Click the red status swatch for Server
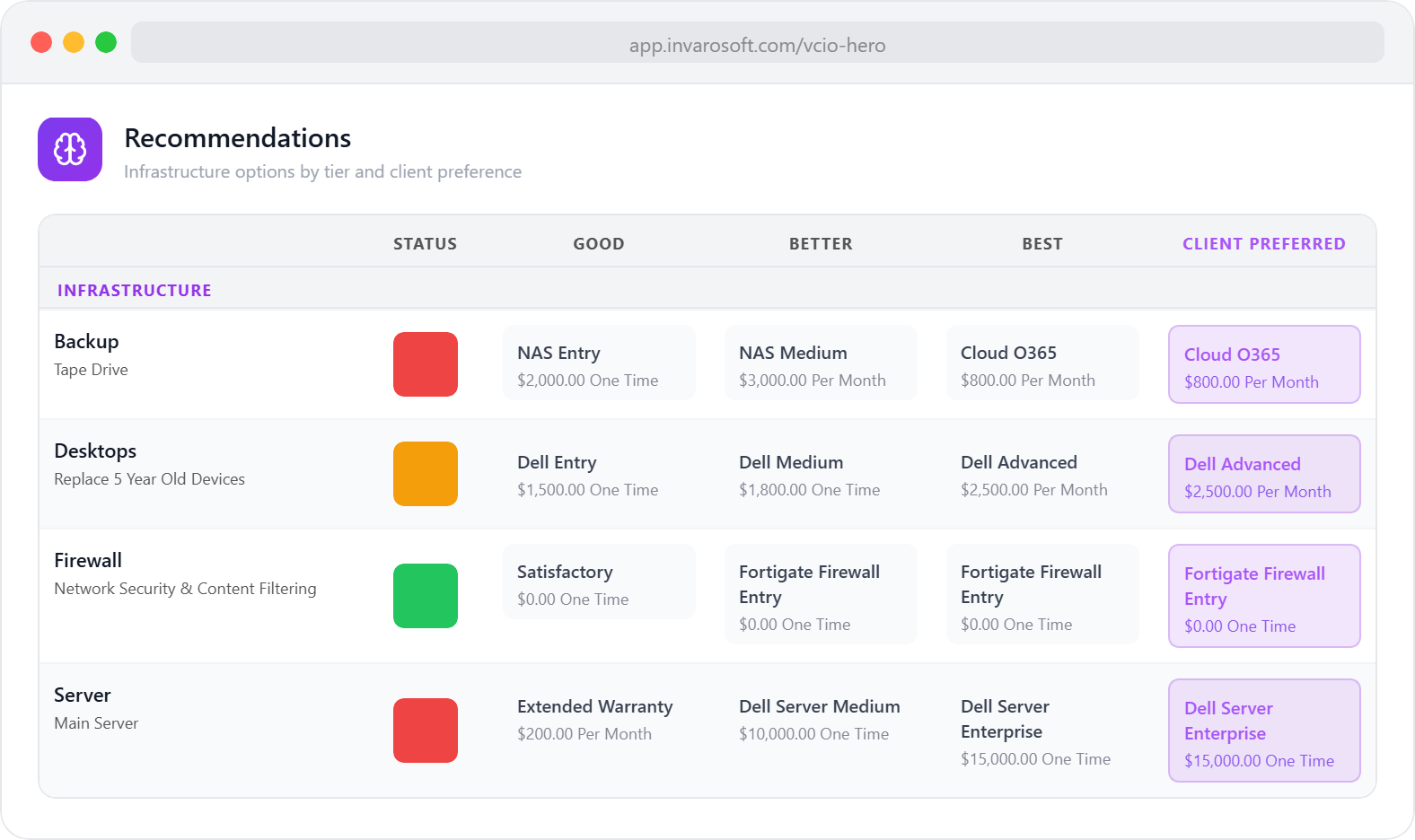Screen dimensions: 1415x840 pos(426,731)
